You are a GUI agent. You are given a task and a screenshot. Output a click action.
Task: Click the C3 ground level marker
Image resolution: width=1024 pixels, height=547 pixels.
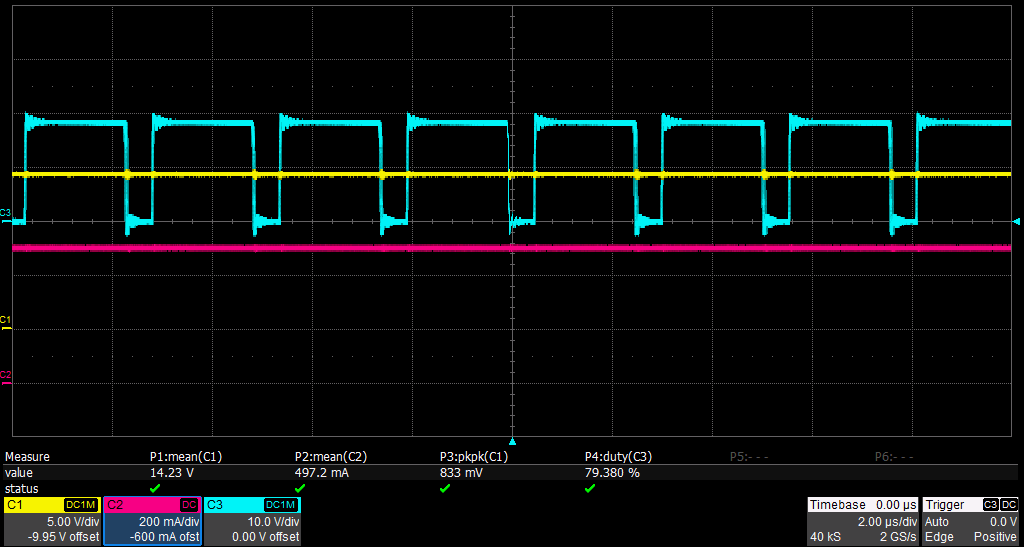(6, 216)
